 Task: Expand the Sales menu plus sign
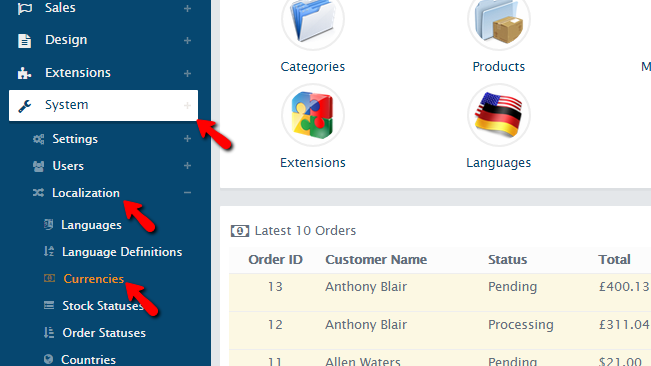click(187, 8)
